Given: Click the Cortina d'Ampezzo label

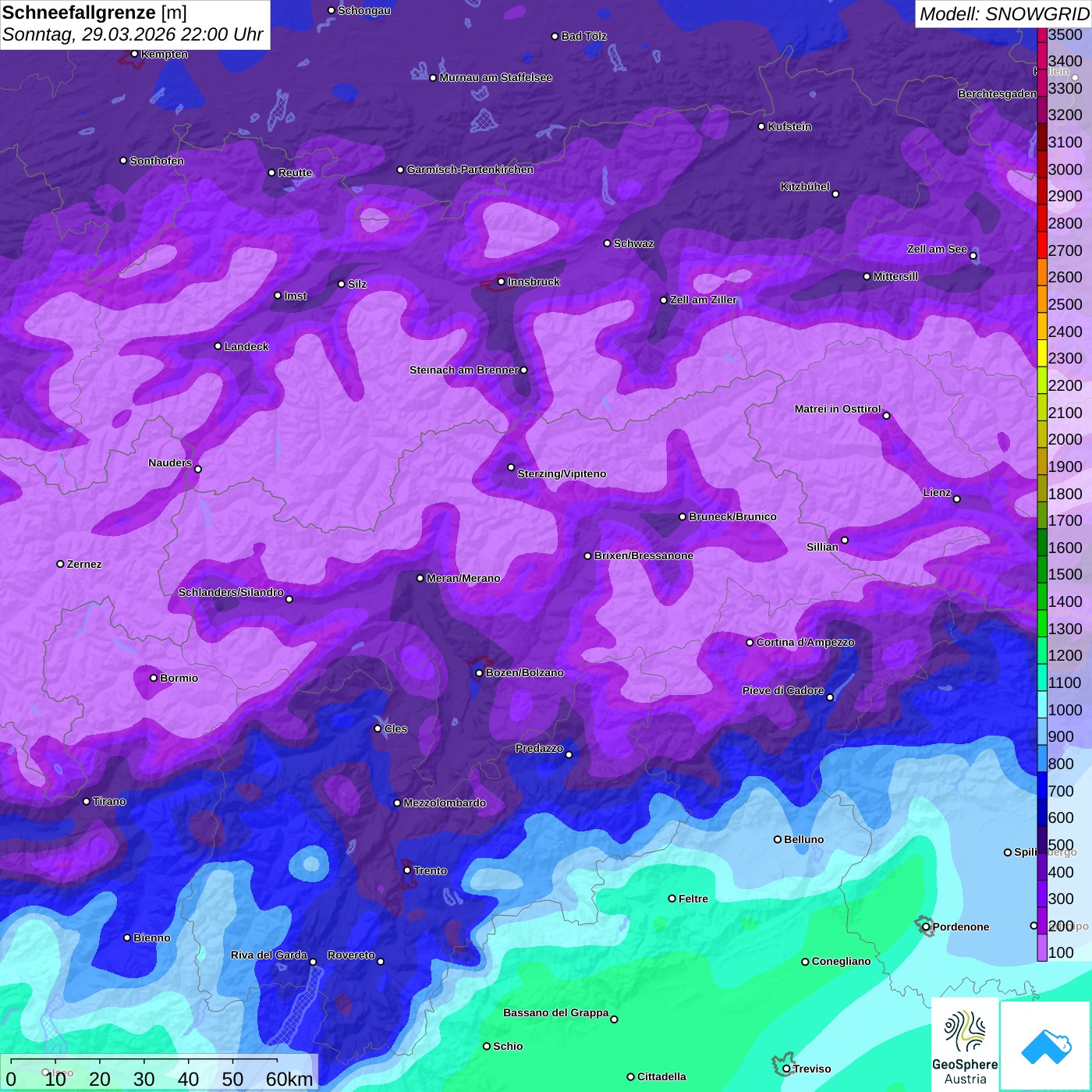Looking at the screenshot, I should coord(806,642).
